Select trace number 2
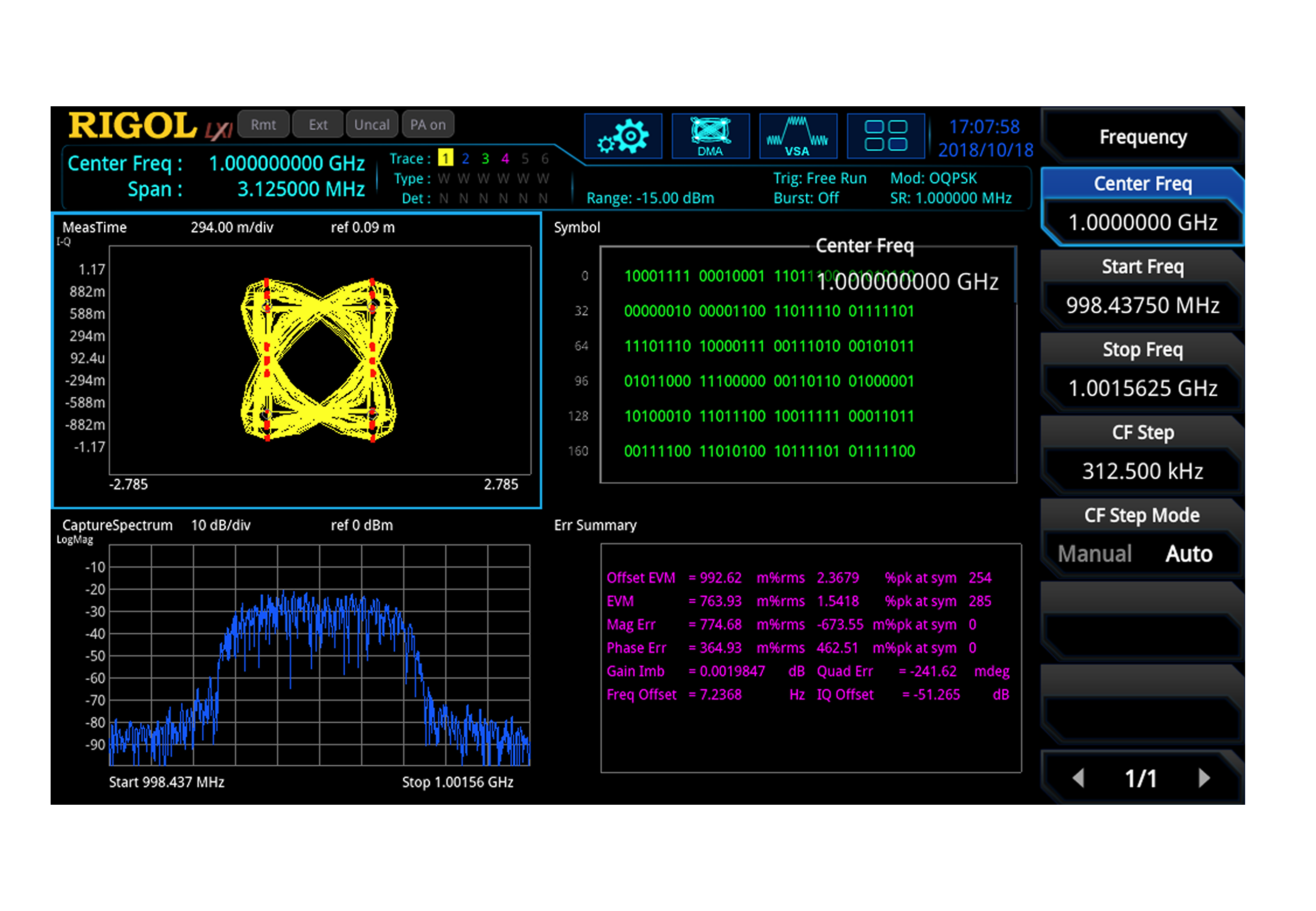This screenshot has height=911, width=1316. [x=465, y=158]
